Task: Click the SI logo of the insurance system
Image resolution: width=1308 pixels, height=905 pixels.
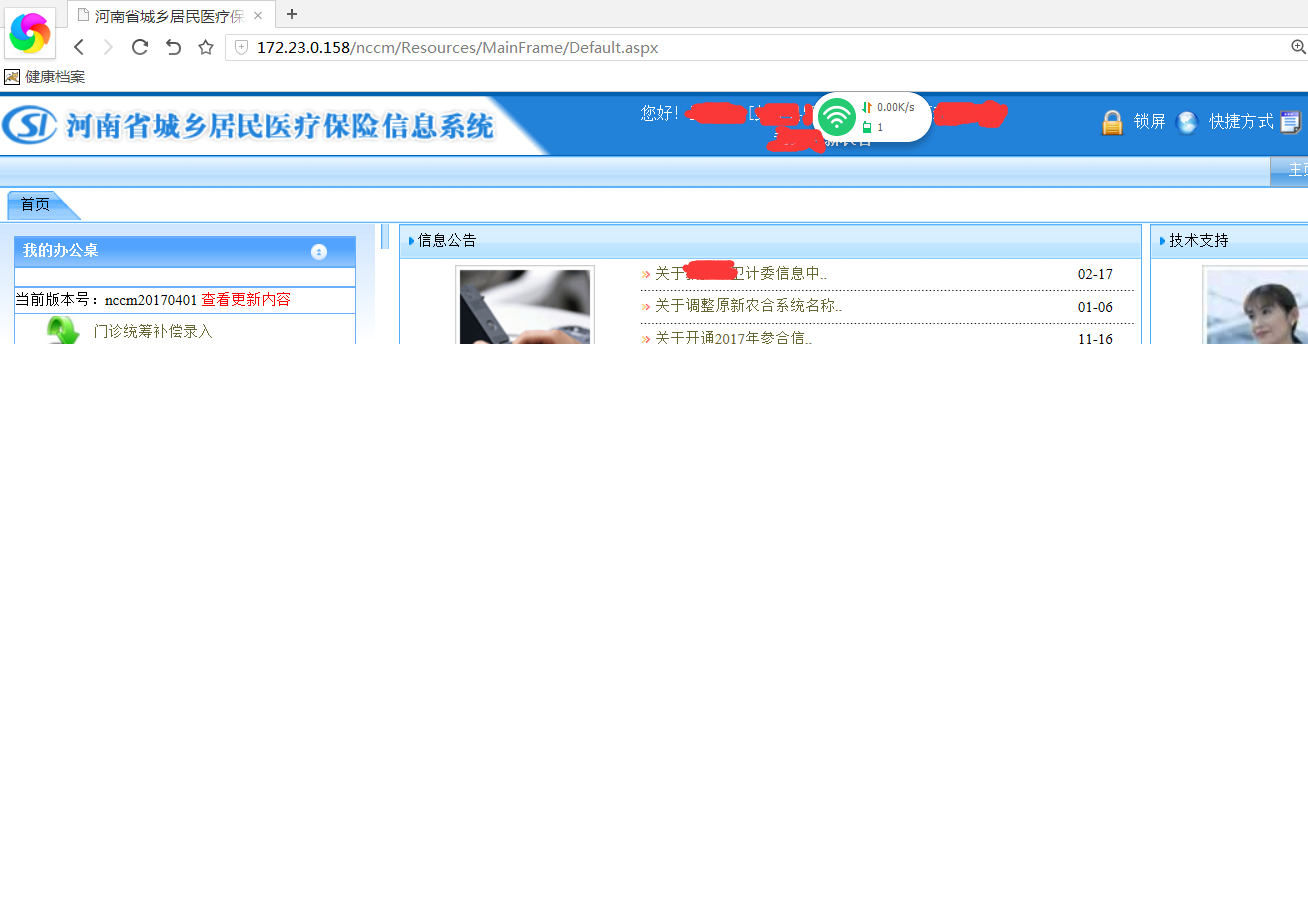Action: tap(28, 124)
